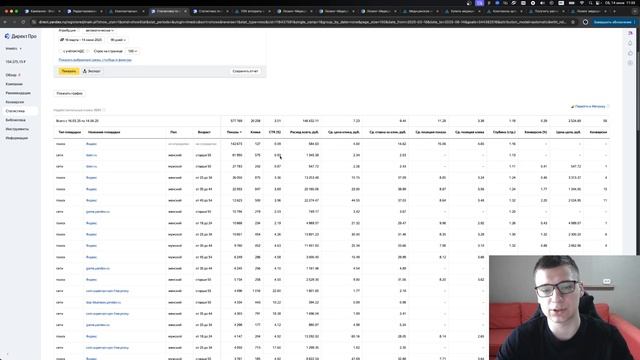Click the Возраст column header
The image size is (640, 360).
click(204, 132)
